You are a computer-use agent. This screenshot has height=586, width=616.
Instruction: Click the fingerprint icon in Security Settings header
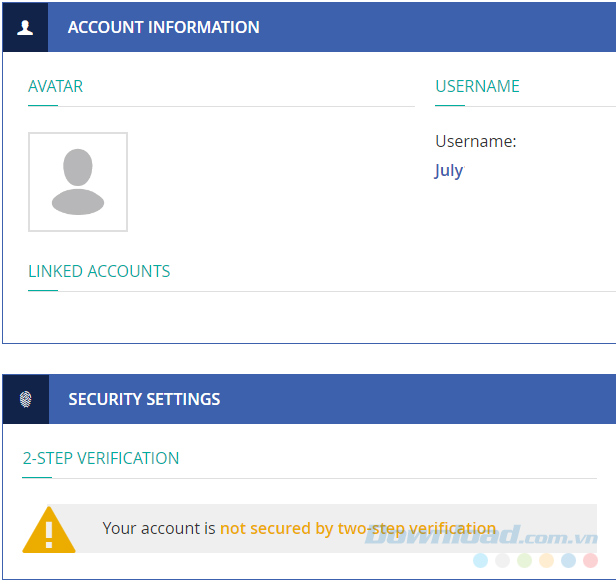point(25,399)
